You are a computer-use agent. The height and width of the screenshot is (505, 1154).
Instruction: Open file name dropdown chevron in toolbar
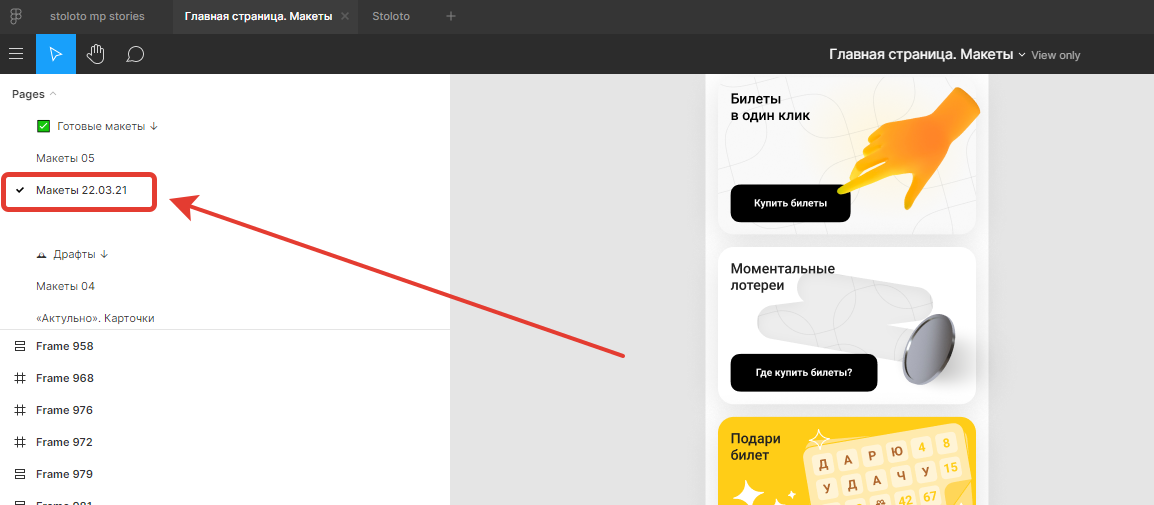tap(1021, 55)
